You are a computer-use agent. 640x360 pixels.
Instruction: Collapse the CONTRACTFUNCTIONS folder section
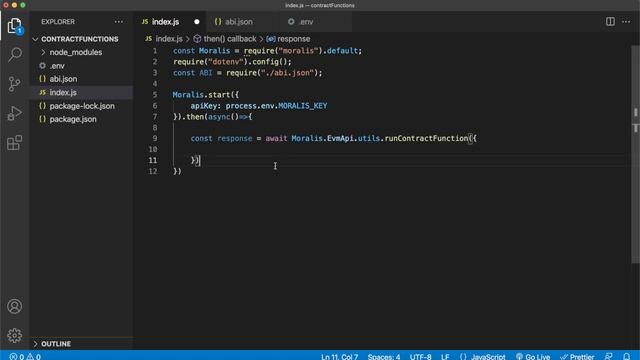click(81, 39)
